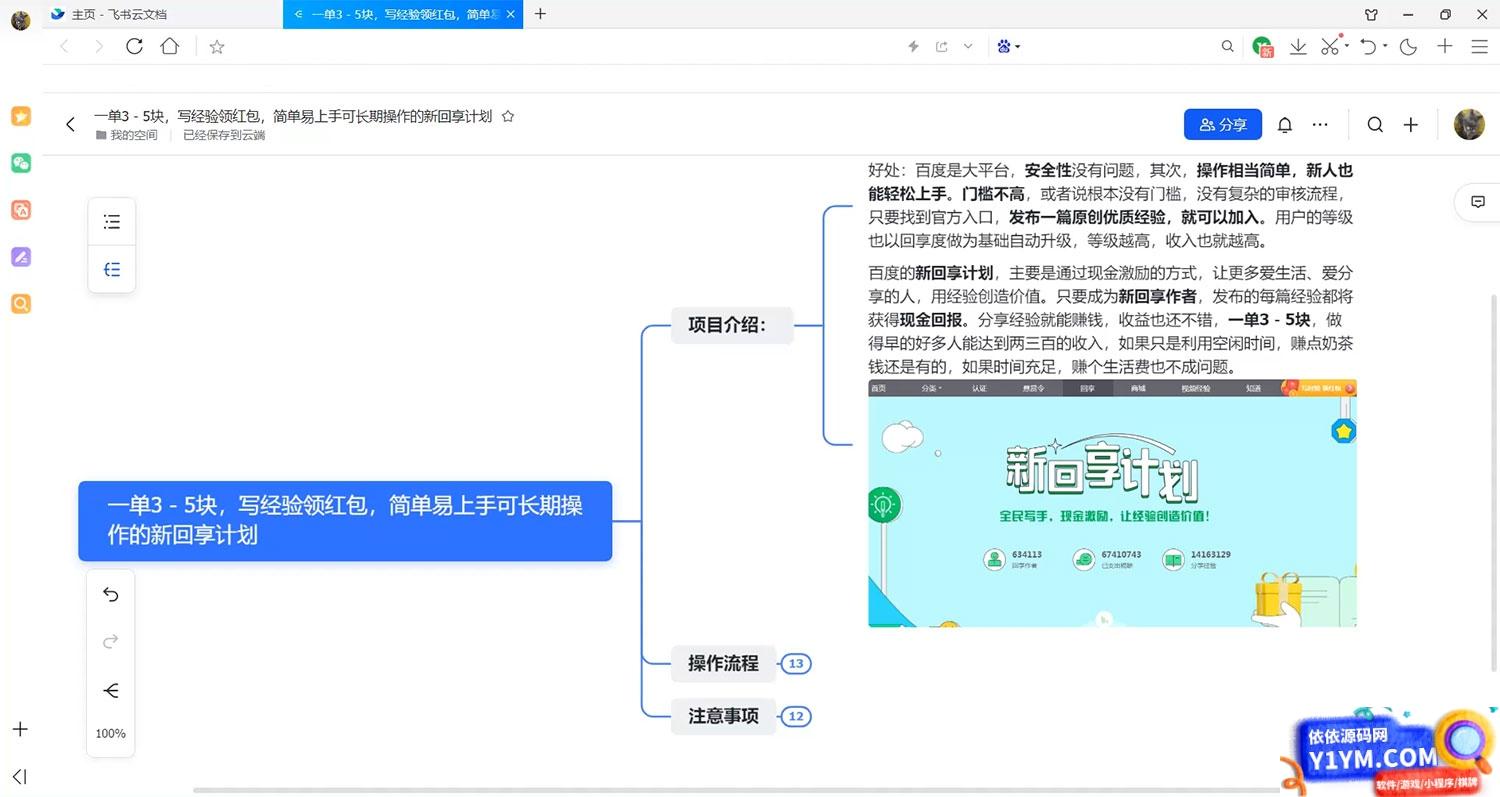Open the orange search sidebar icon
Screen dimensions: 1500x797
pos(21,304)
